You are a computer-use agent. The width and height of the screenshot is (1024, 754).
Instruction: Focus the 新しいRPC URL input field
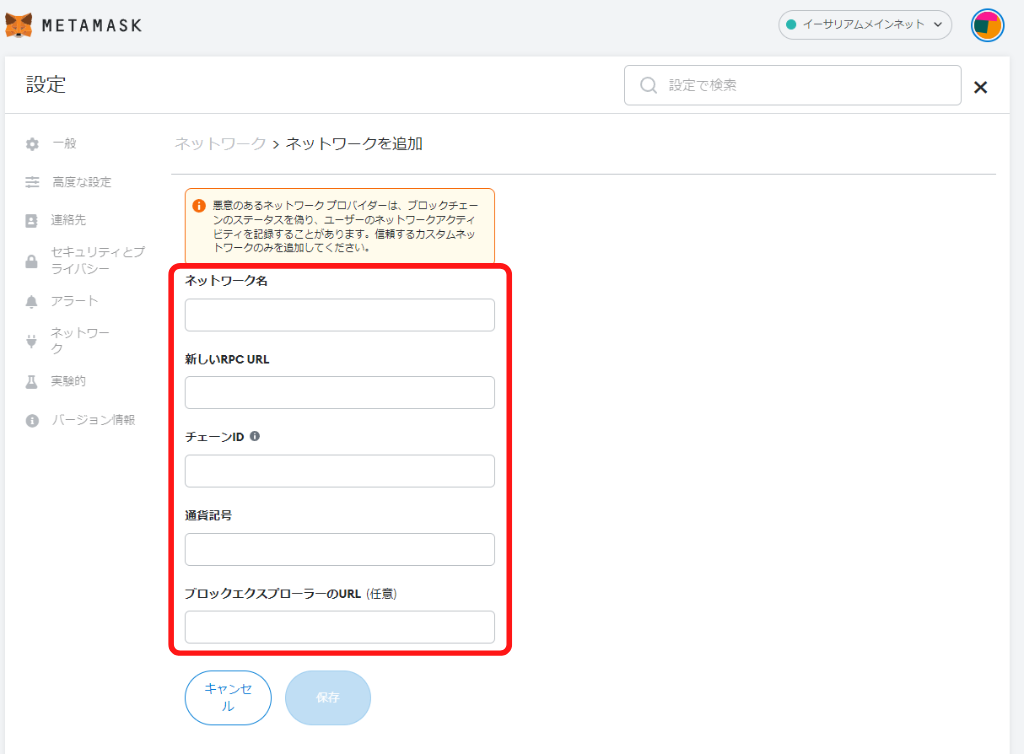click(x=340, y=392)
